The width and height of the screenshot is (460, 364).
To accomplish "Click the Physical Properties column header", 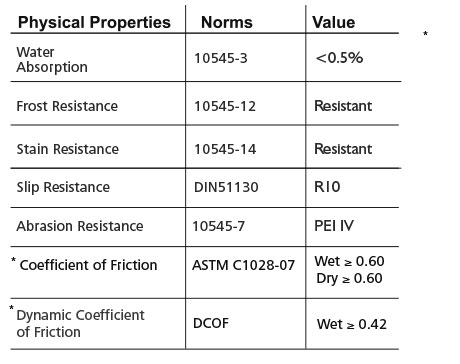I will click(94, 23).
